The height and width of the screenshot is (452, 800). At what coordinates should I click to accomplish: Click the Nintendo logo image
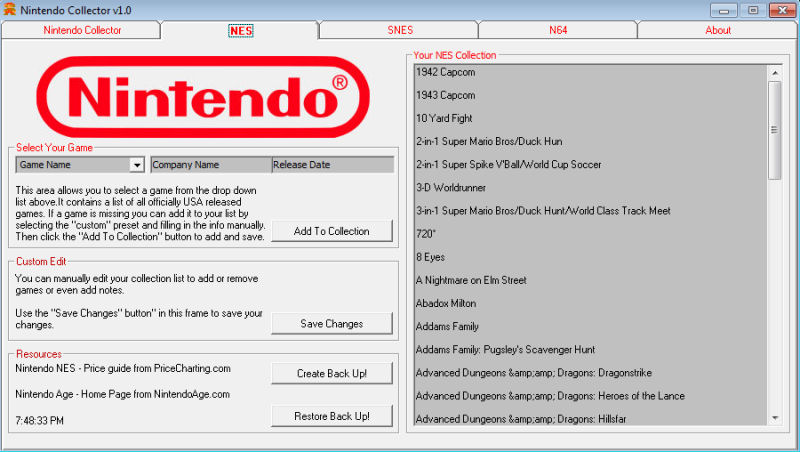[x=203, y=97]
